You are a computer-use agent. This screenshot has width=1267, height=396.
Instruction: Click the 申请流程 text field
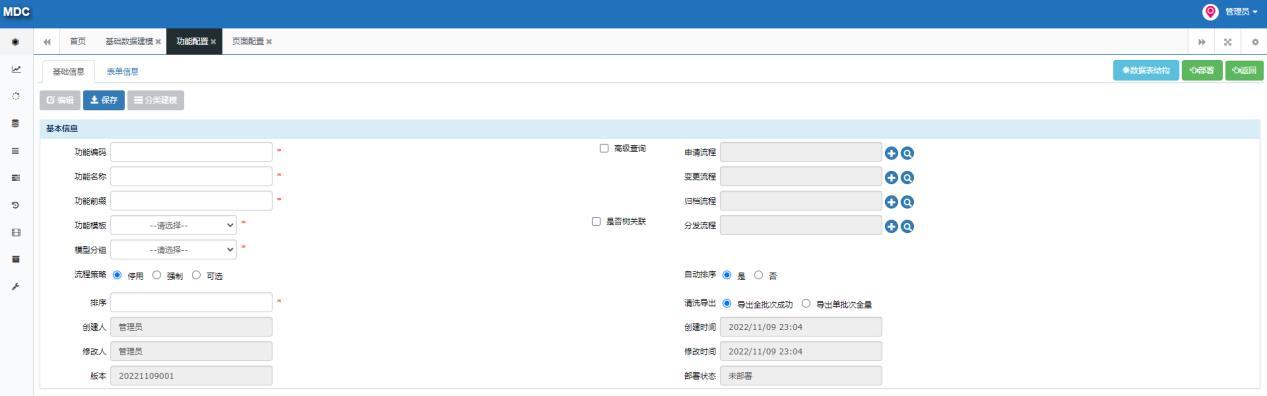[x=801, y=152]
